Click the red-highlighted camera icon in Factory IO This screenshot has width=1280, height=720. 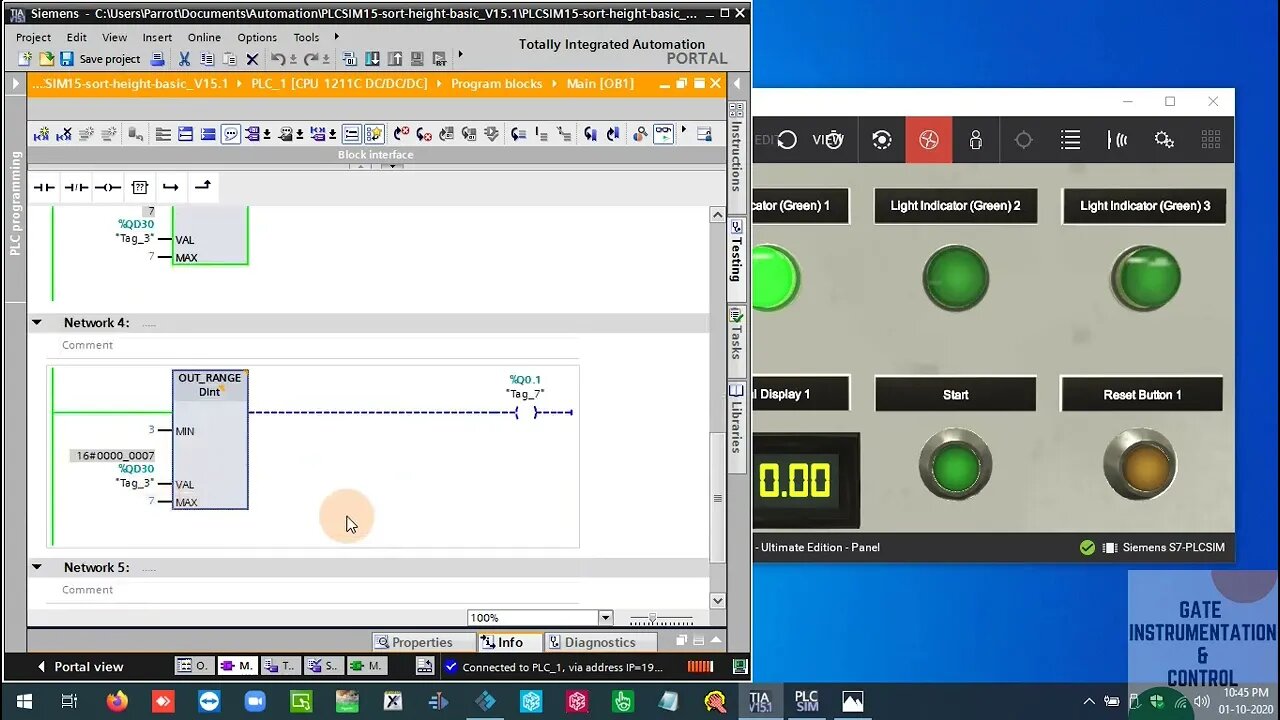(929, 140)
